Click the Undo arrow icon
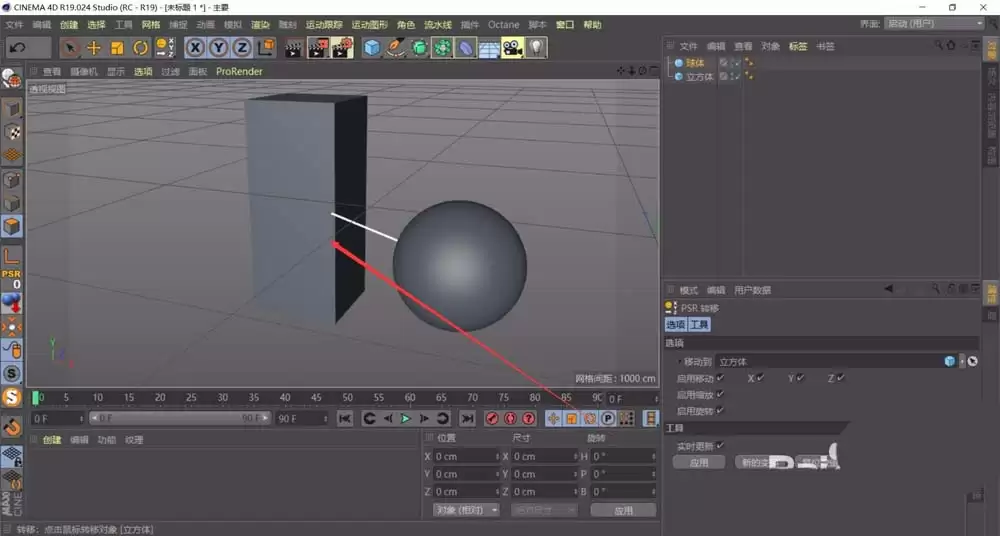The height and width of the screenshot is (536, 1000). pos(18,47)
